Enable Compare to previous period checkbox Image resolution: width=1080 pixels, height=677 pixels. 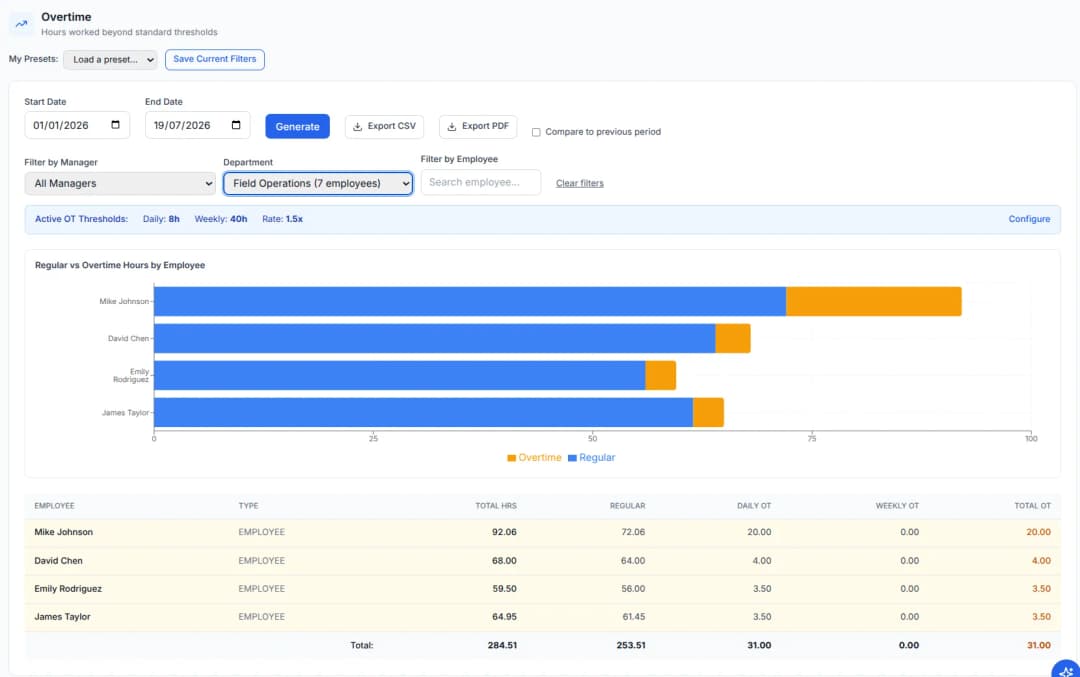[x=536, y=132]
